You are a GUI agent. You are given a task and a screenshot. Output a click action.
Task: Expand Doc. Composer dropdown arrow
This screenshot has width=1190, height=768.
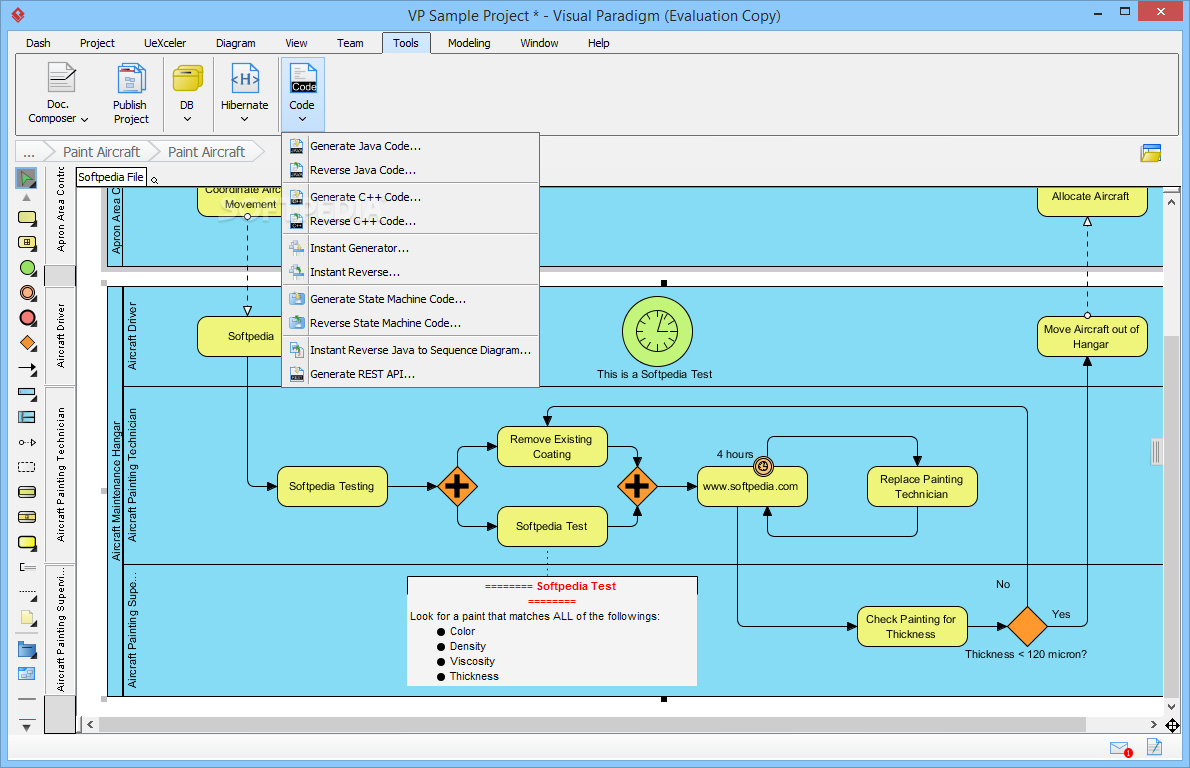tap(84, 119)
